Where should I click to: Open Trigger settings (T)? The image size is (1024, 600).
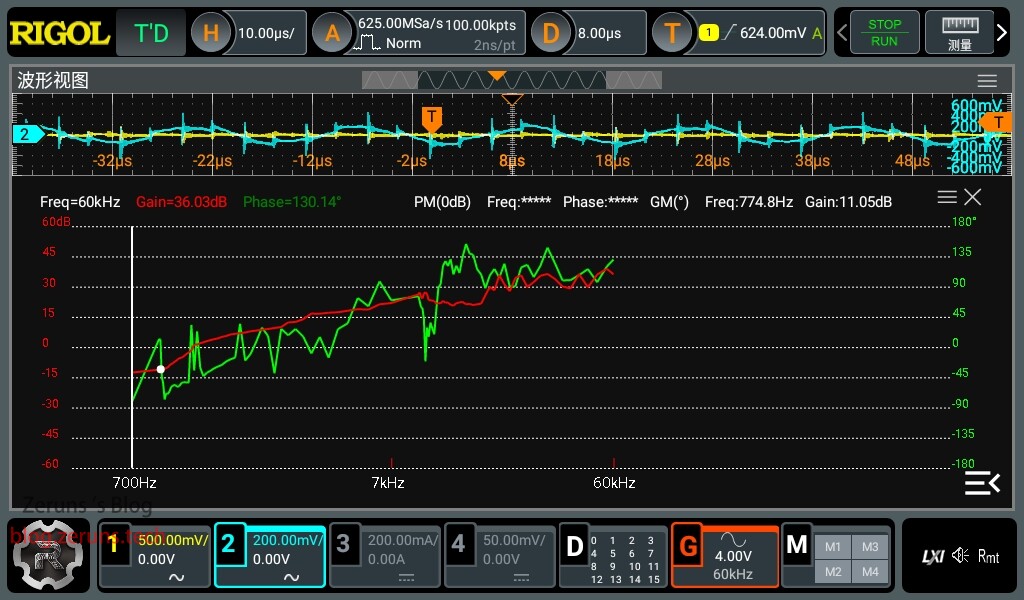click(x=672, y=33)
